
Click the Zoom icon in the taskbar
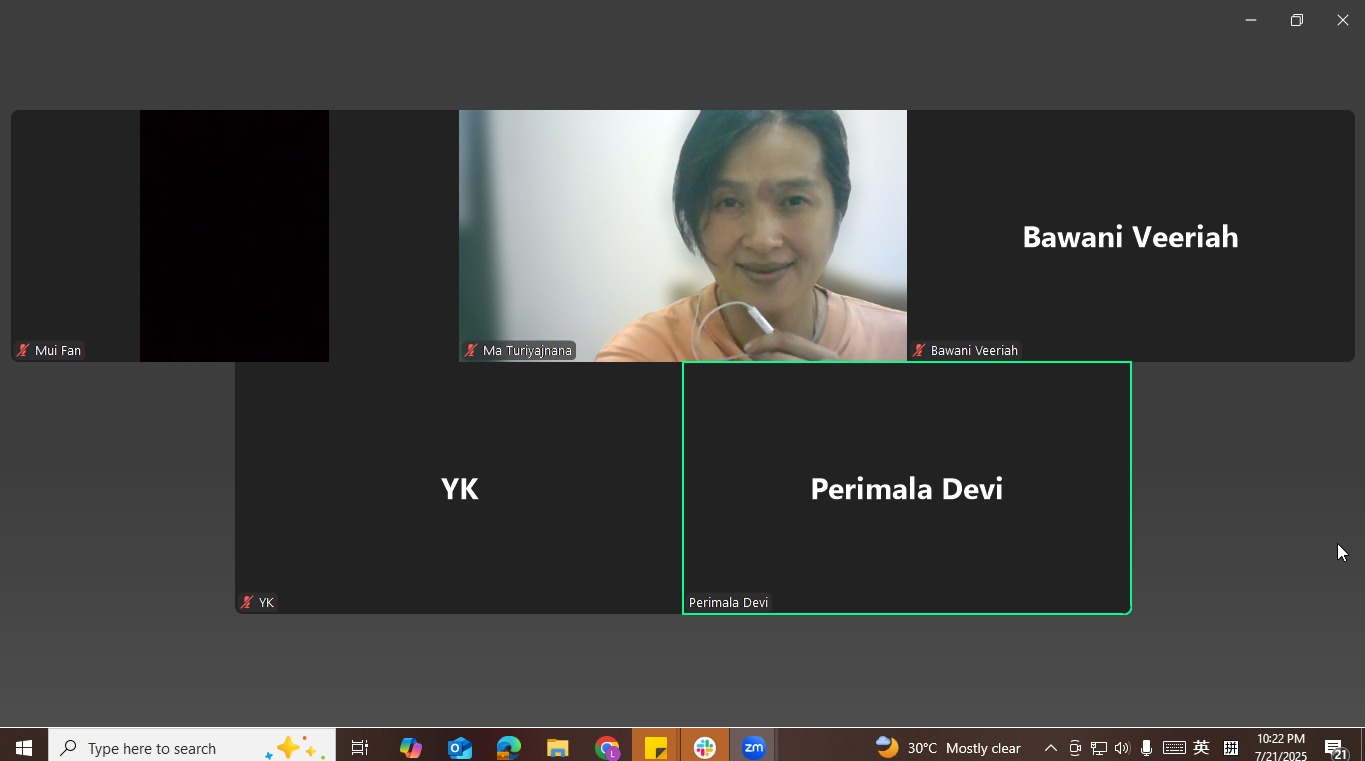pos(753,747)
